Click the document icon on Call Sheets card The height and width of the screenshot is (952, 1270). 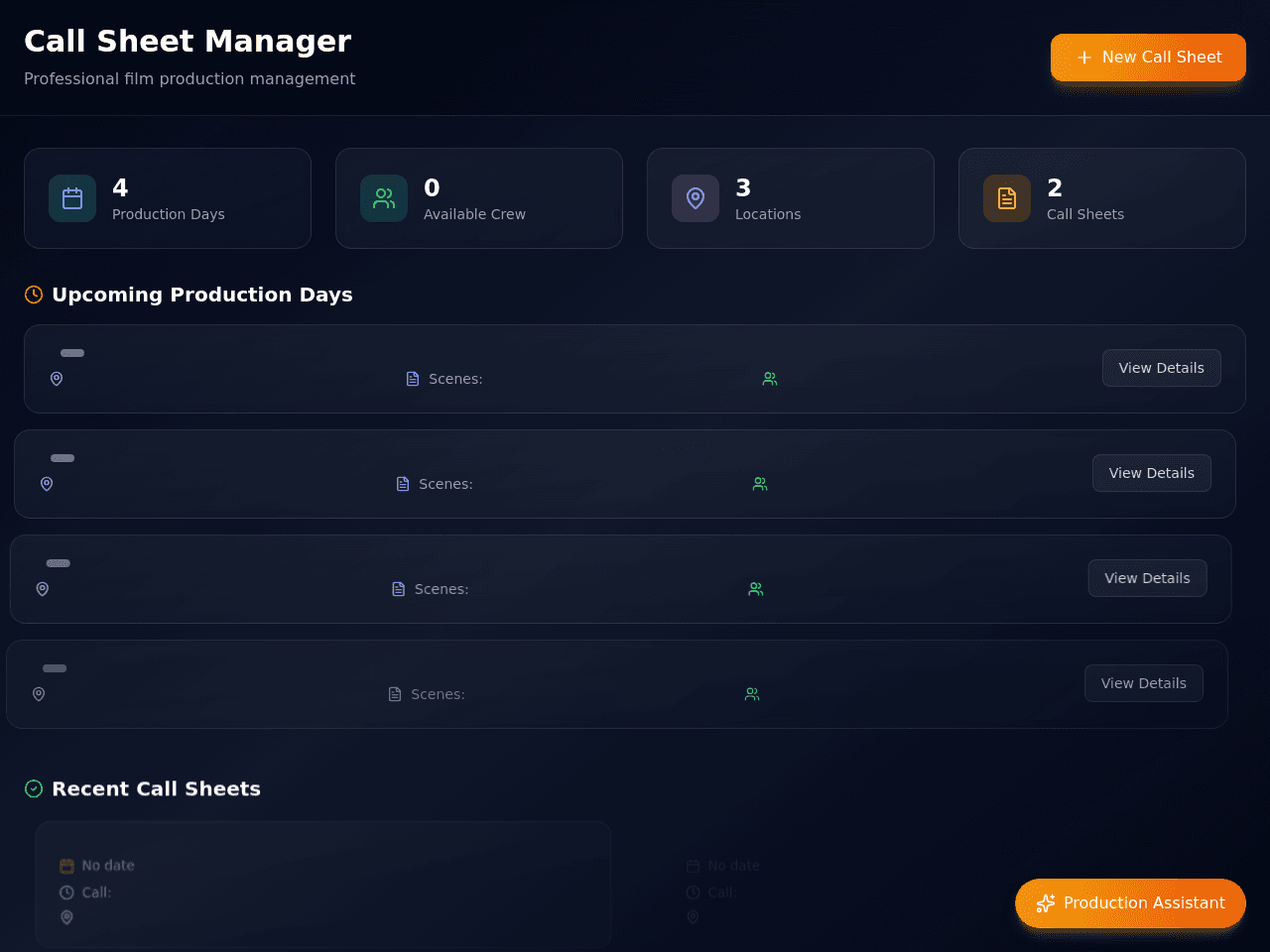tap(1007, 198)
